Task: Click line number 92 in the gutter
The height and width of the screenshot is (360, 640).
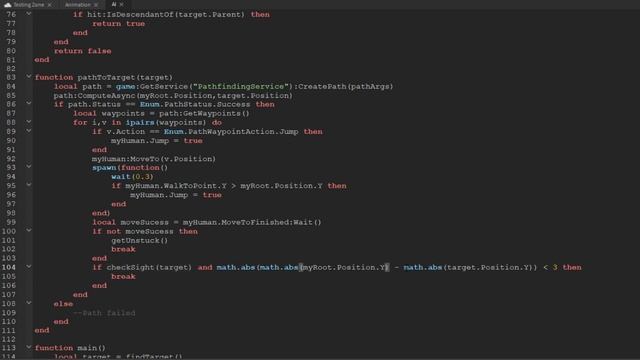Action: (x=11, y=159)
